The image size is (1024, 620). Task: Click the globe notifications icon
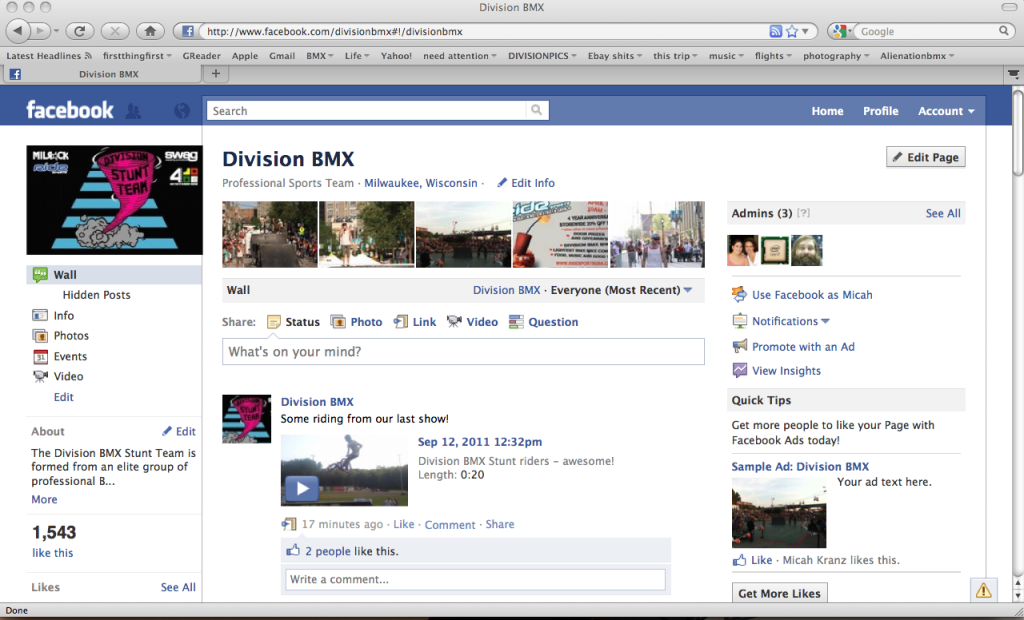[181, 111]
